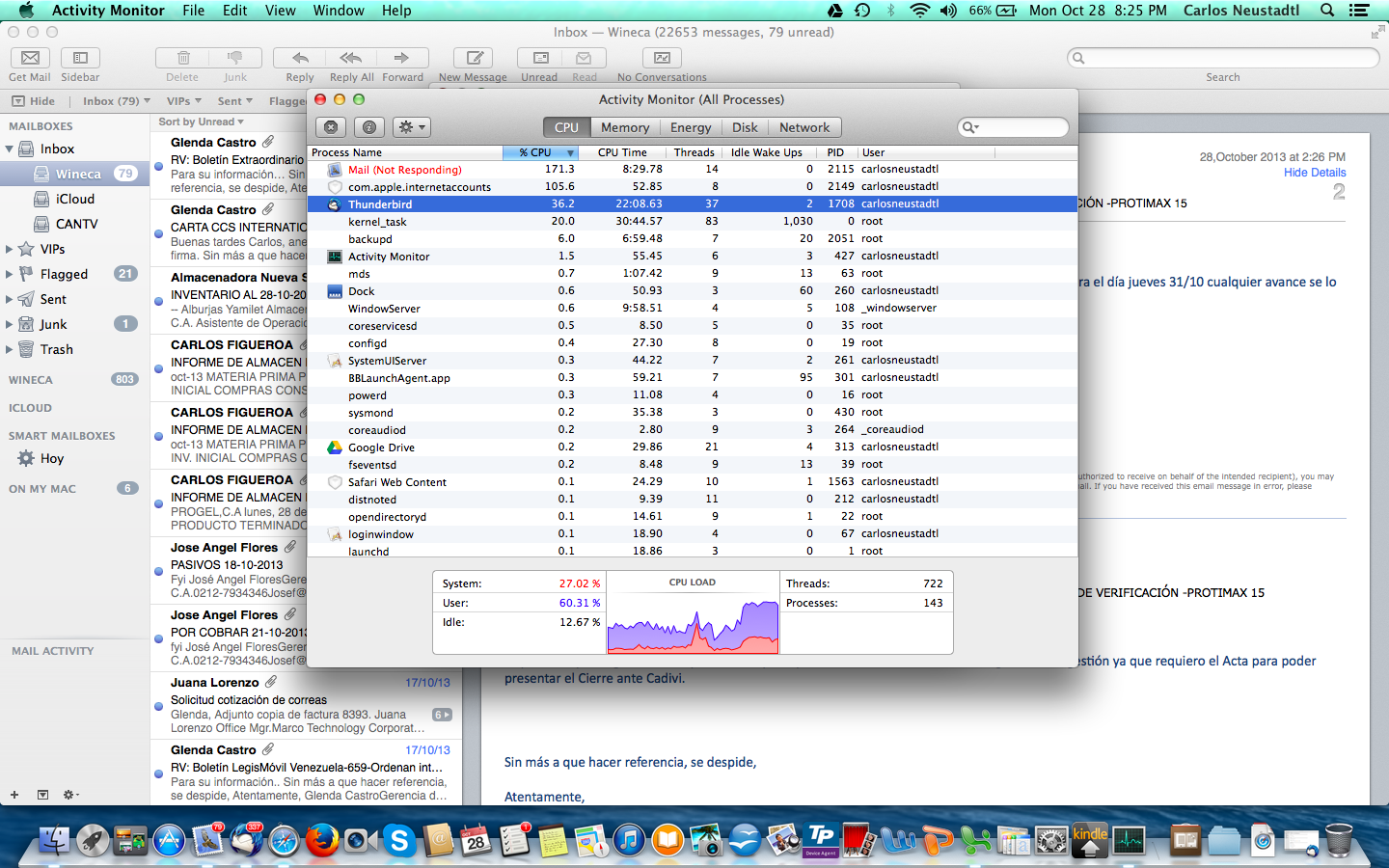
Task: Click the Delete trash icon in Mail toolbar
Action: click(x=182, y=58)
